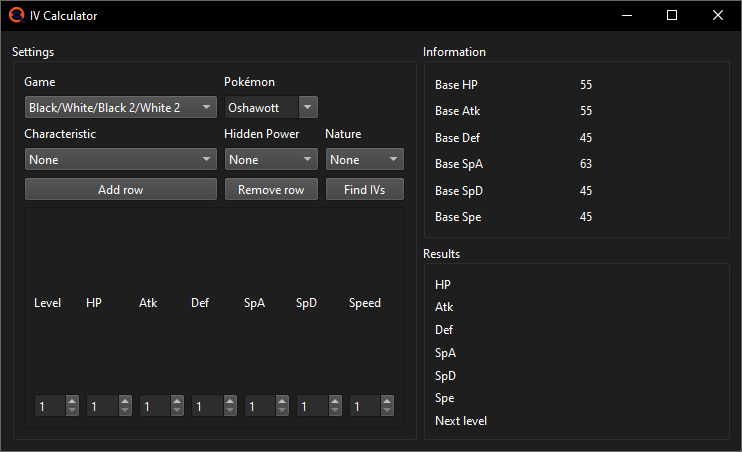This screenshot has height=452, width=742.
Task: Click the Next level results label
Action: click(461, 421)
